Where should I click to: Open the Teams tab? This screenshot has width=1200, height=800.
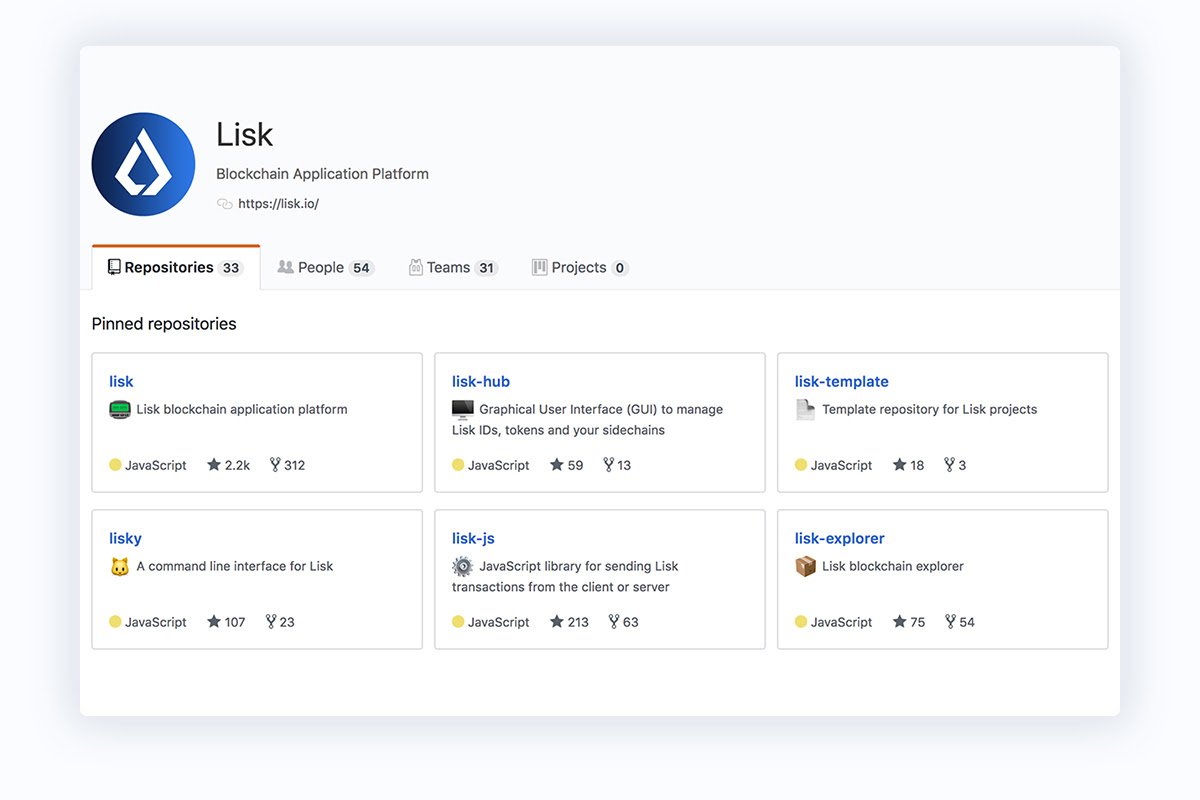(453, 268)
